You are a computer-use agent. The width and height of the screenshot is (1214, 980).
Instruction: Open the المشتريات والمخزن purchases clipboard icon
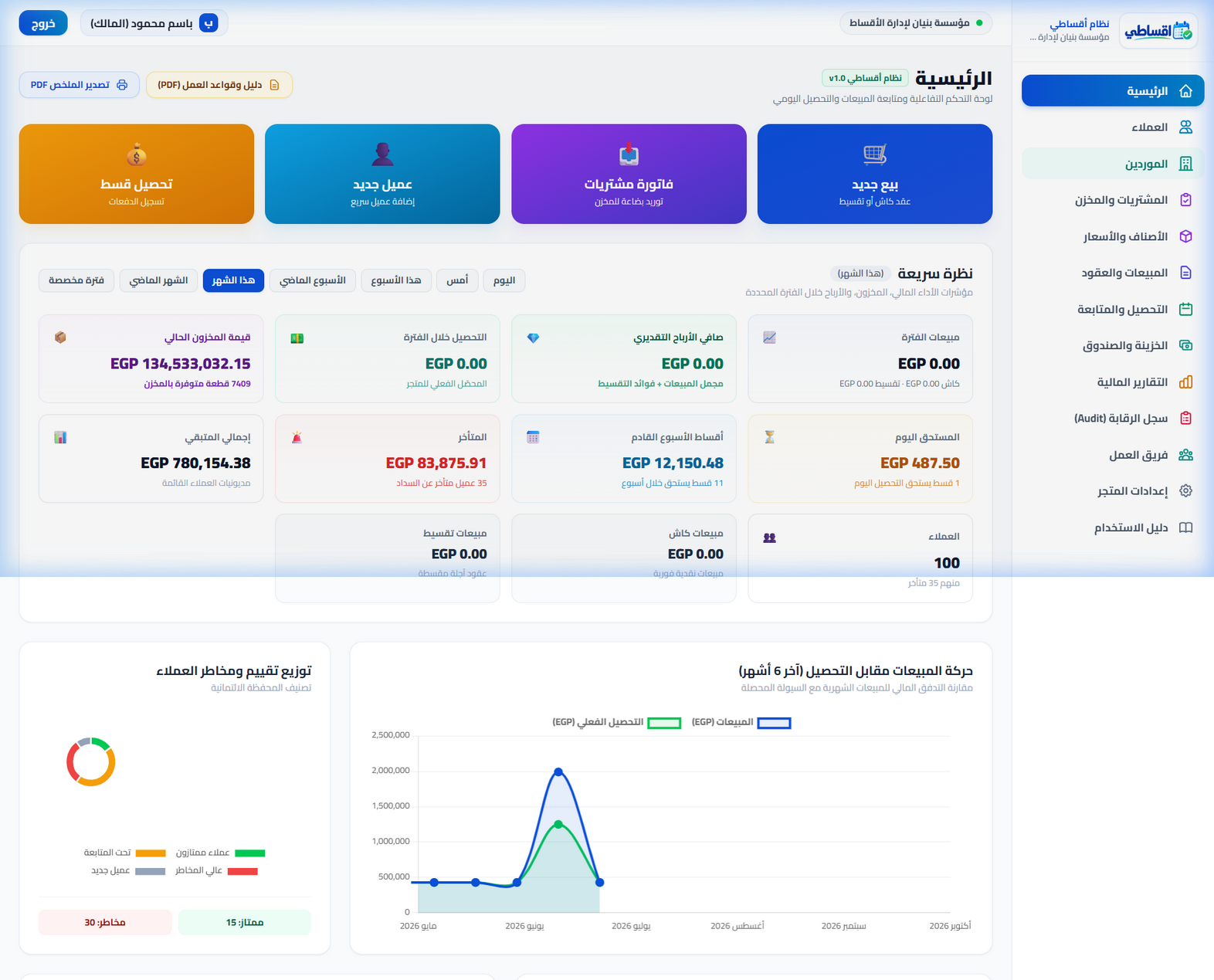pyautogui.click(x=1185, y=200)
